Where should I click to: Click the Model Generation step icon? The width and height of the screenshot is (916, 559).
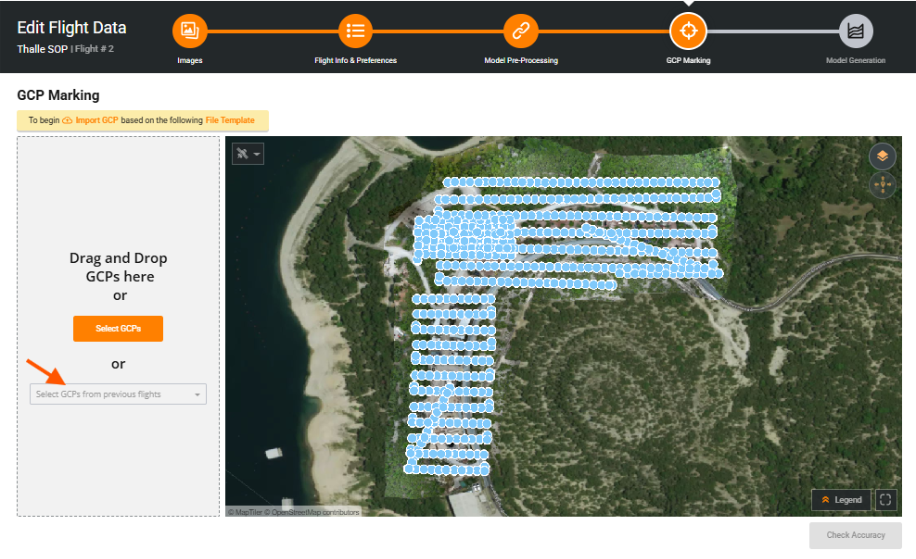click(x=855, y=30)
